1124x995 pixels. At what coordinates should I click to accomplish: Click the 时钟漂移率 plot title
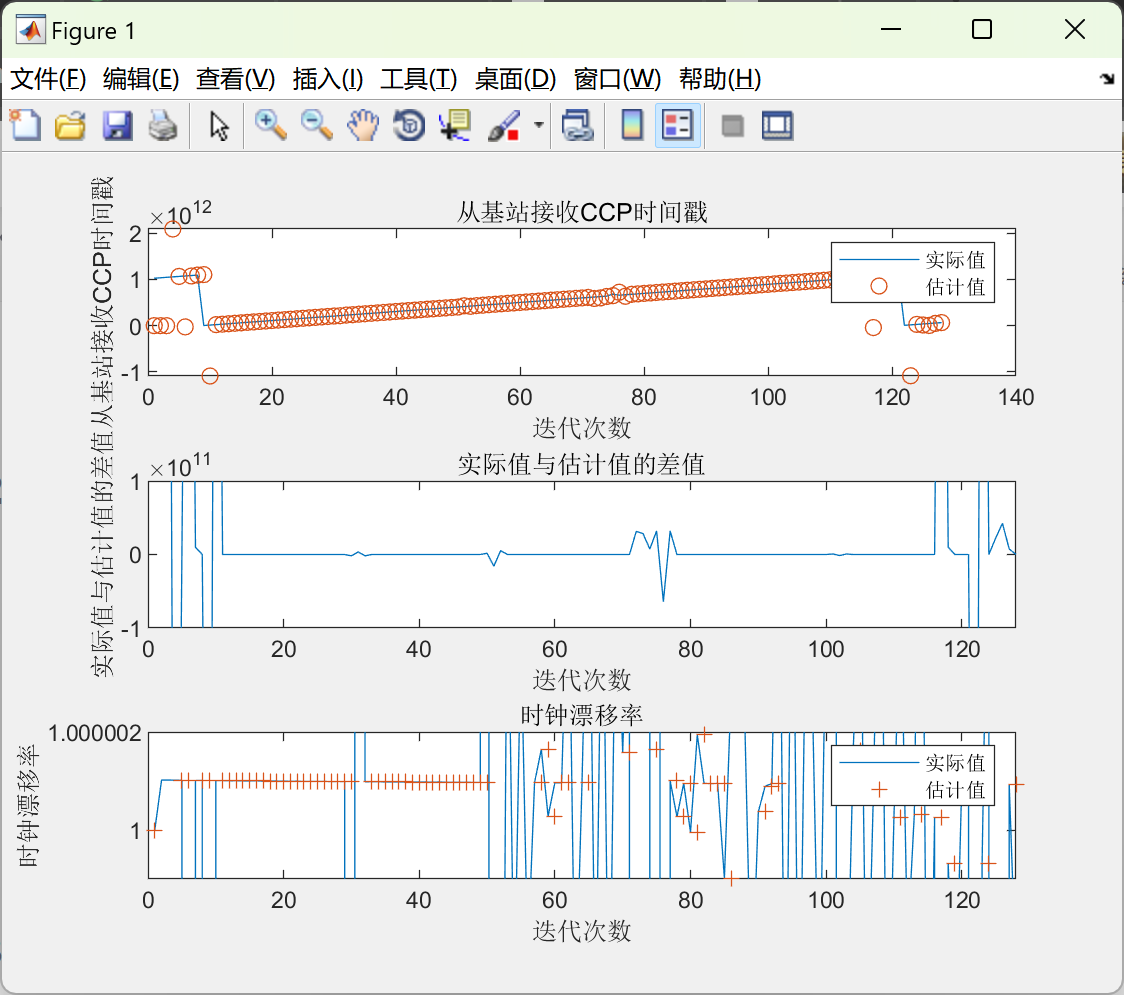[581, 715]
